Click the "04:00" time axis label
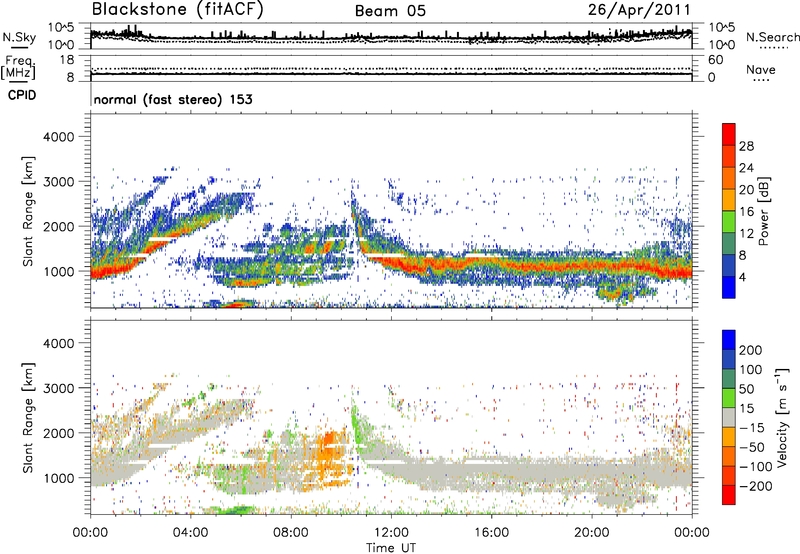Viewport: 800px width, 554px height. (x=190, y=533)
